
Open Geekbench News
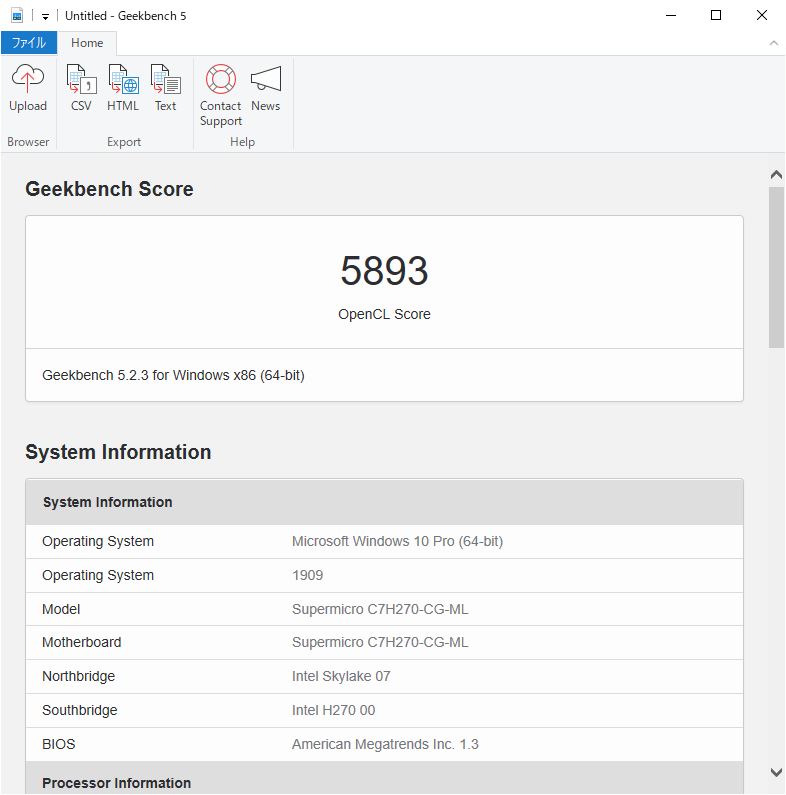coord(266,88)
